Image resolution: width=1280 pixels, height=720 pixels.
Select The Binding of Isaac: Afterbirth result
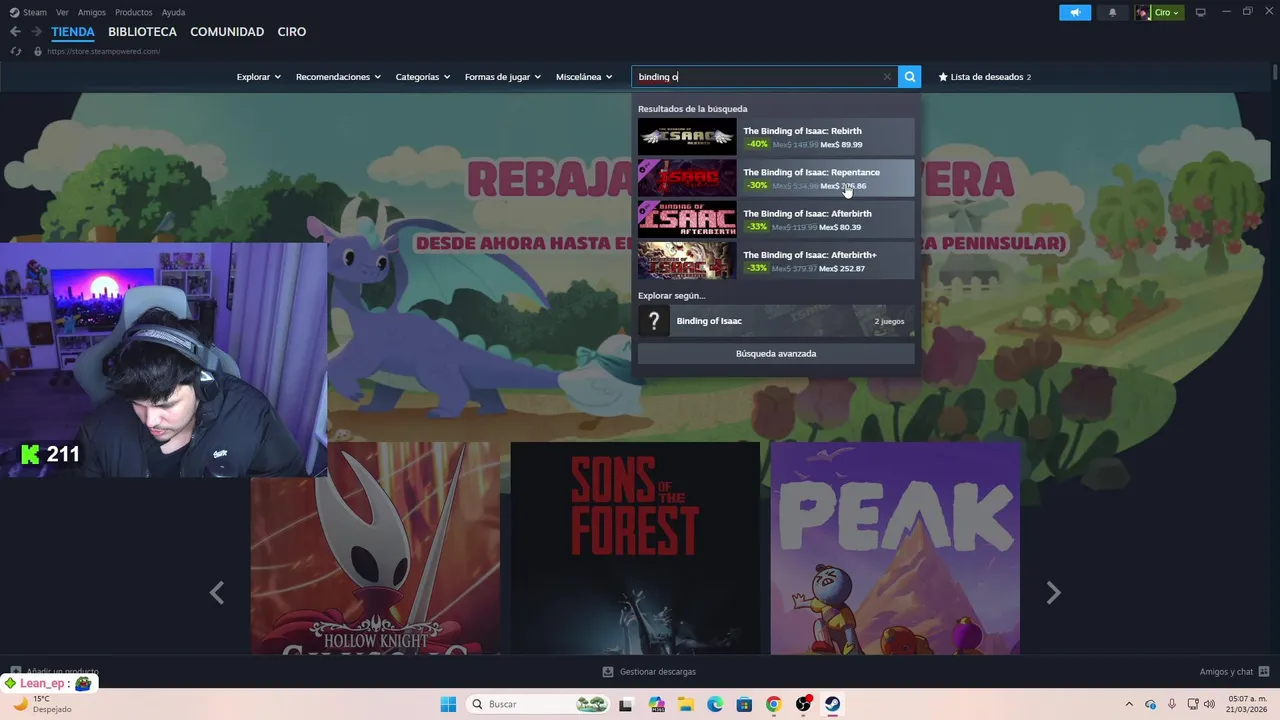click(776, 219)
